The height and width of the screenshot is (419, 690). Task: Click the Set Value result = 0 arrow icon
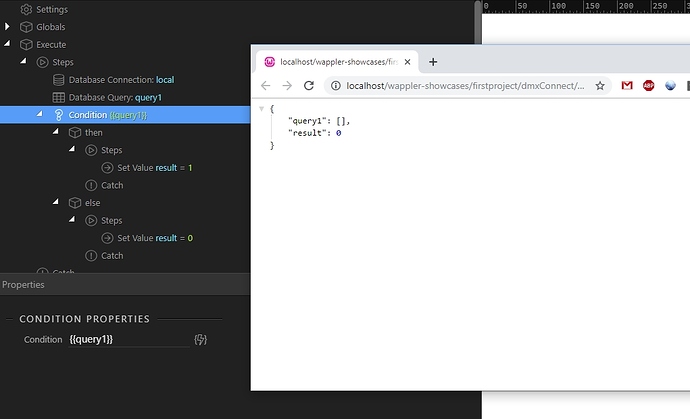107,238
